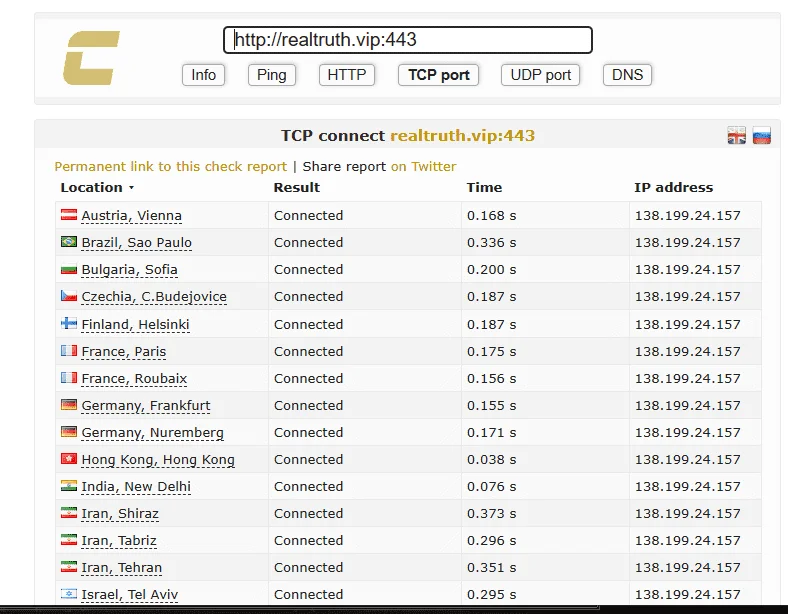
Task: Select the 0.038 s time value
Action: [x=491, y=460]
